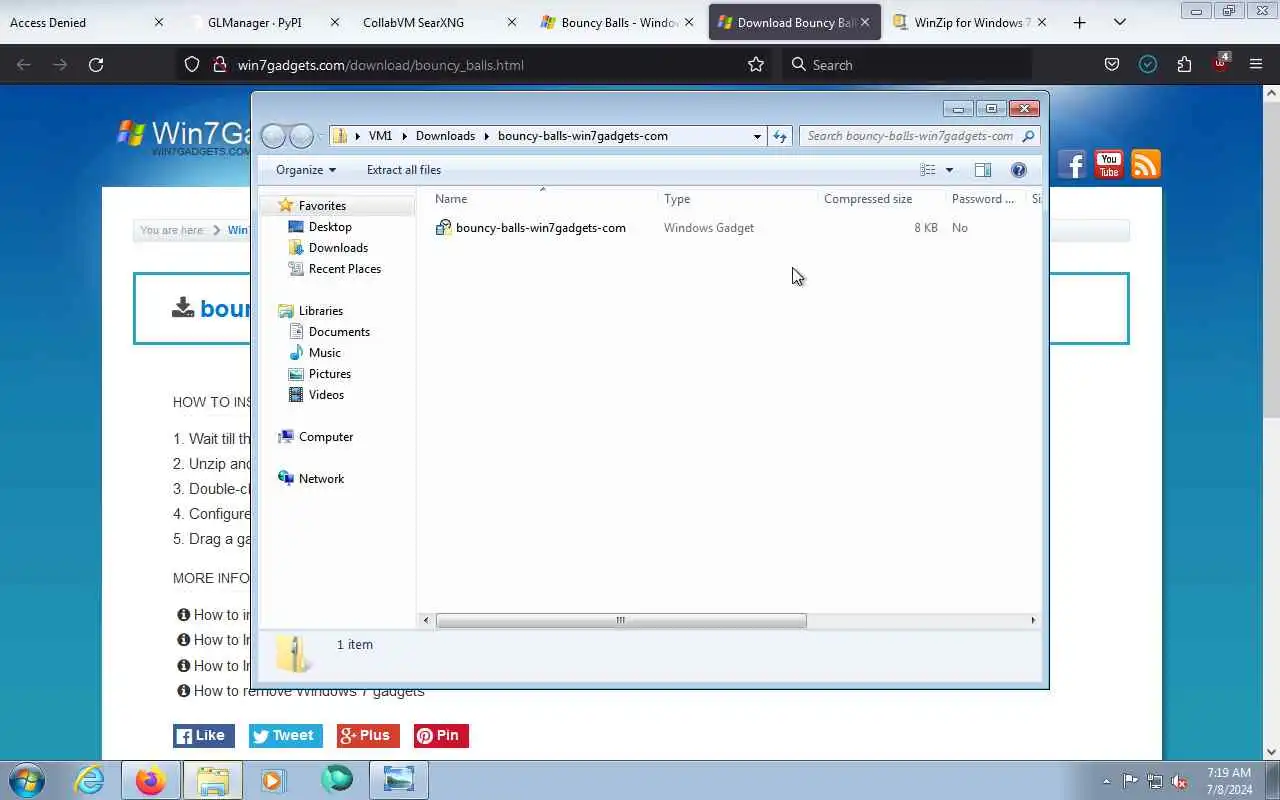This screenshot has height=800, width=1280.
Task: Open the Organize dropdown menu
Action: [306, 170]
